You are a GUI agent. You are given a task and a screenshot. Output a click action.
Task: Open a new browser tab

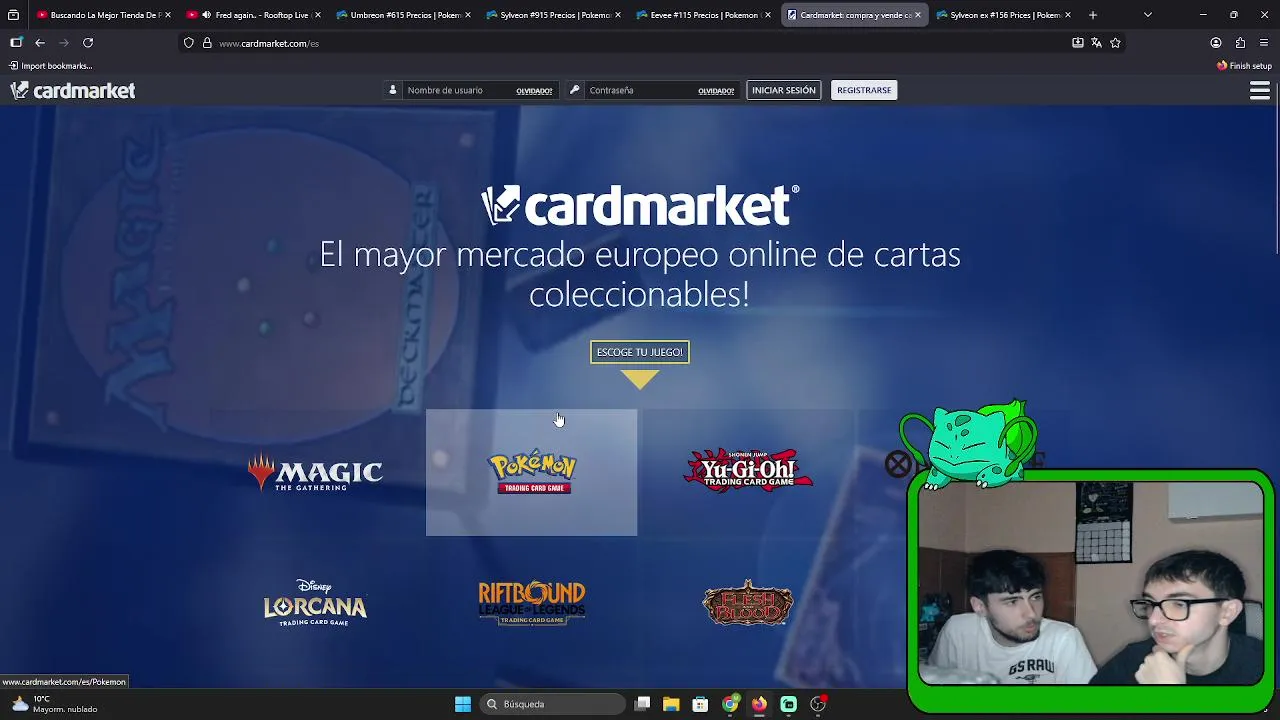[1092, 15]
